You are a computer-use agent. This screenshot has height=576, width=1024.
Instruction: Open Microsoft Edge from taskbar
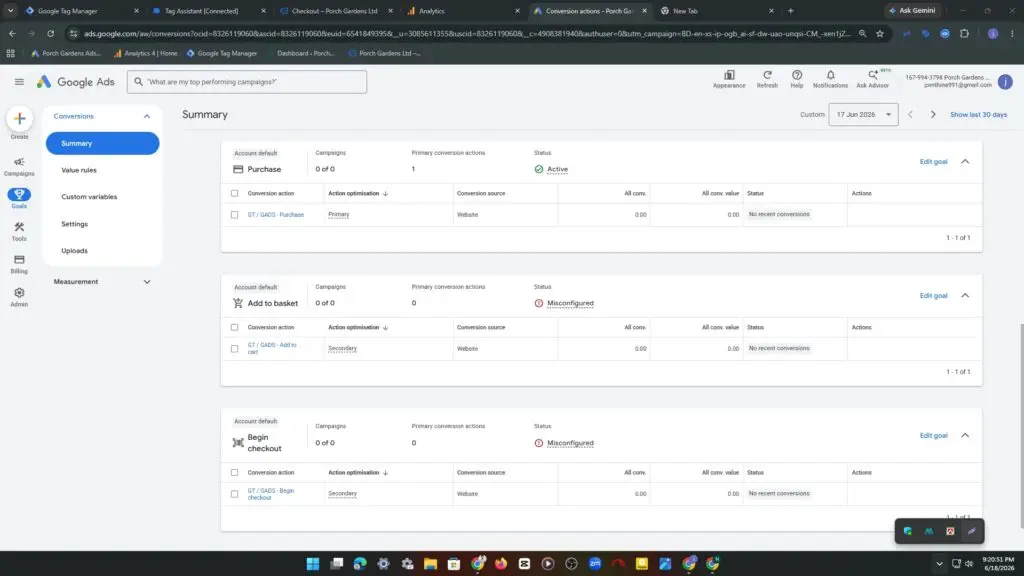tap(360, 564)
